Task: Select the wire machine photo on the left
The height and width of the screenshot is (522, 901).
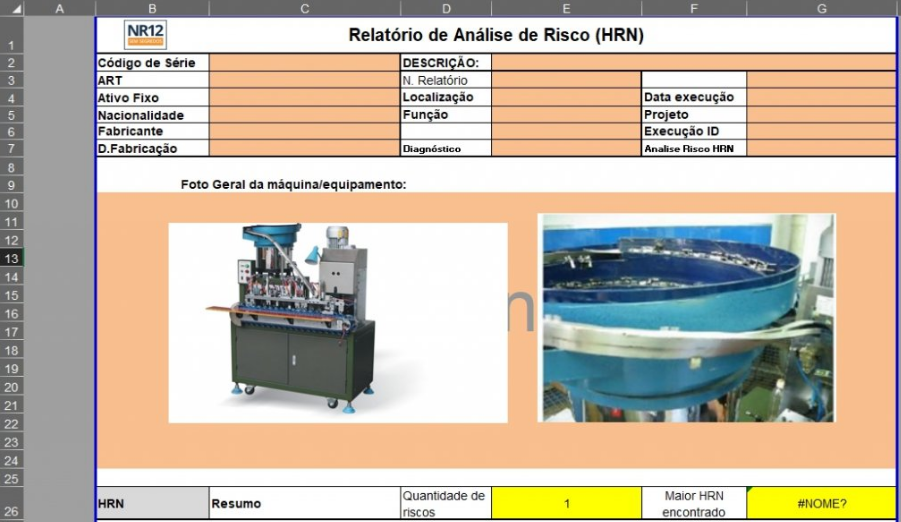Action: tap(337, 322)
